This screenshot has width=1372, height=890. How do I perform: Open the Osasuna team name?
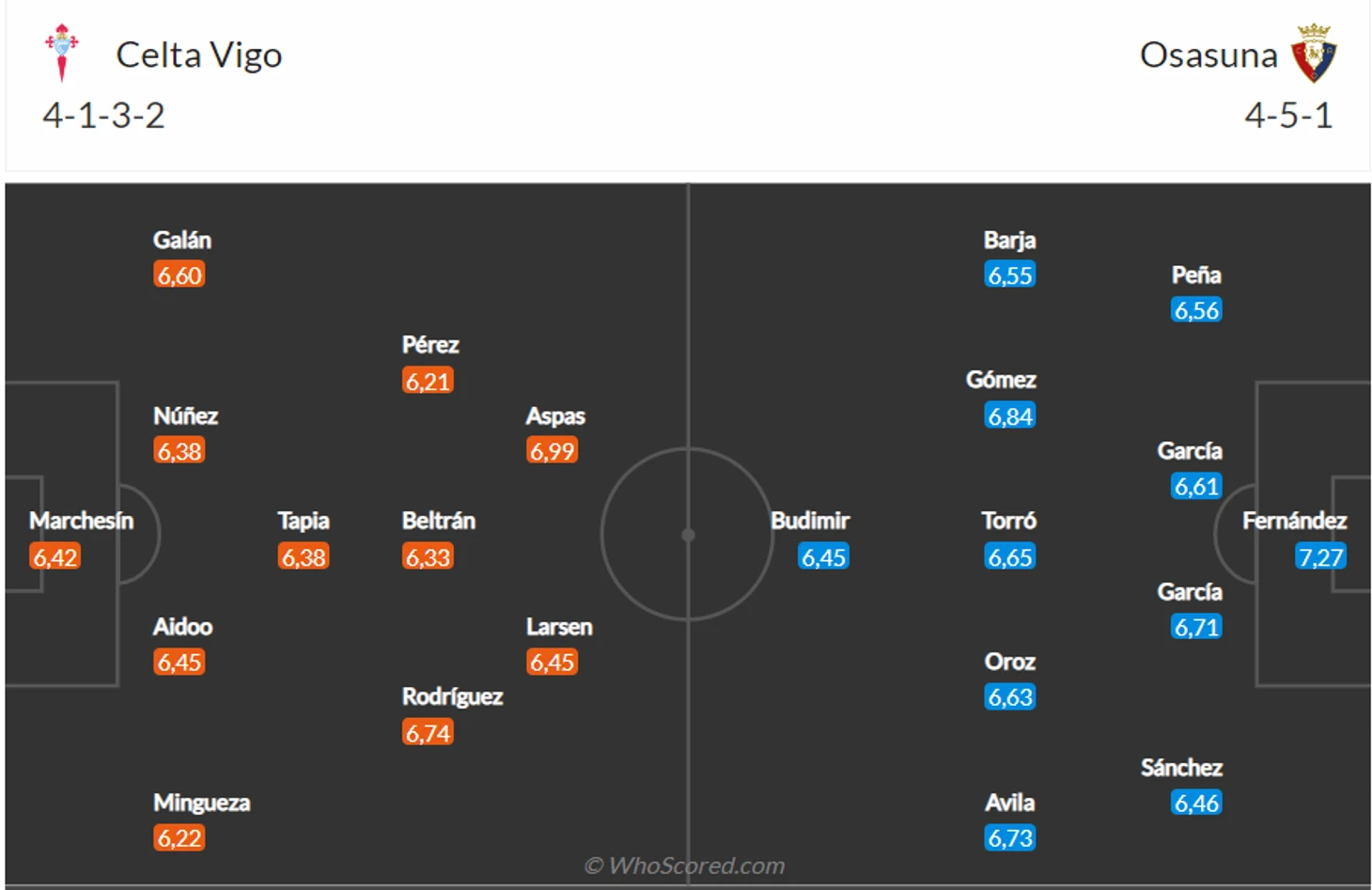point(1208,55)
